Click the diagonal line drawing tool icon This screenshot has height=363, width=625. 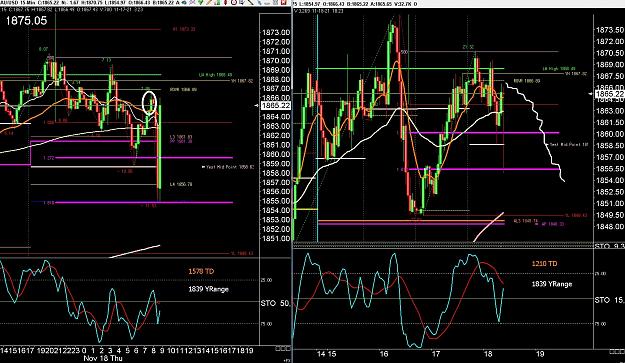(x=251, y=2)
